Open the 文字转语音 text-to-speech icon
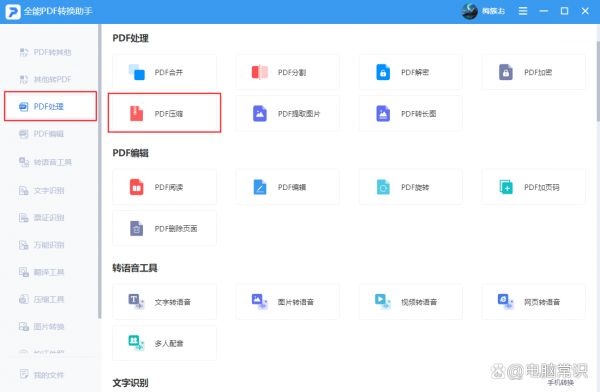Image resolution: width=600 pixels, height=392 pixels. [137, 301]
